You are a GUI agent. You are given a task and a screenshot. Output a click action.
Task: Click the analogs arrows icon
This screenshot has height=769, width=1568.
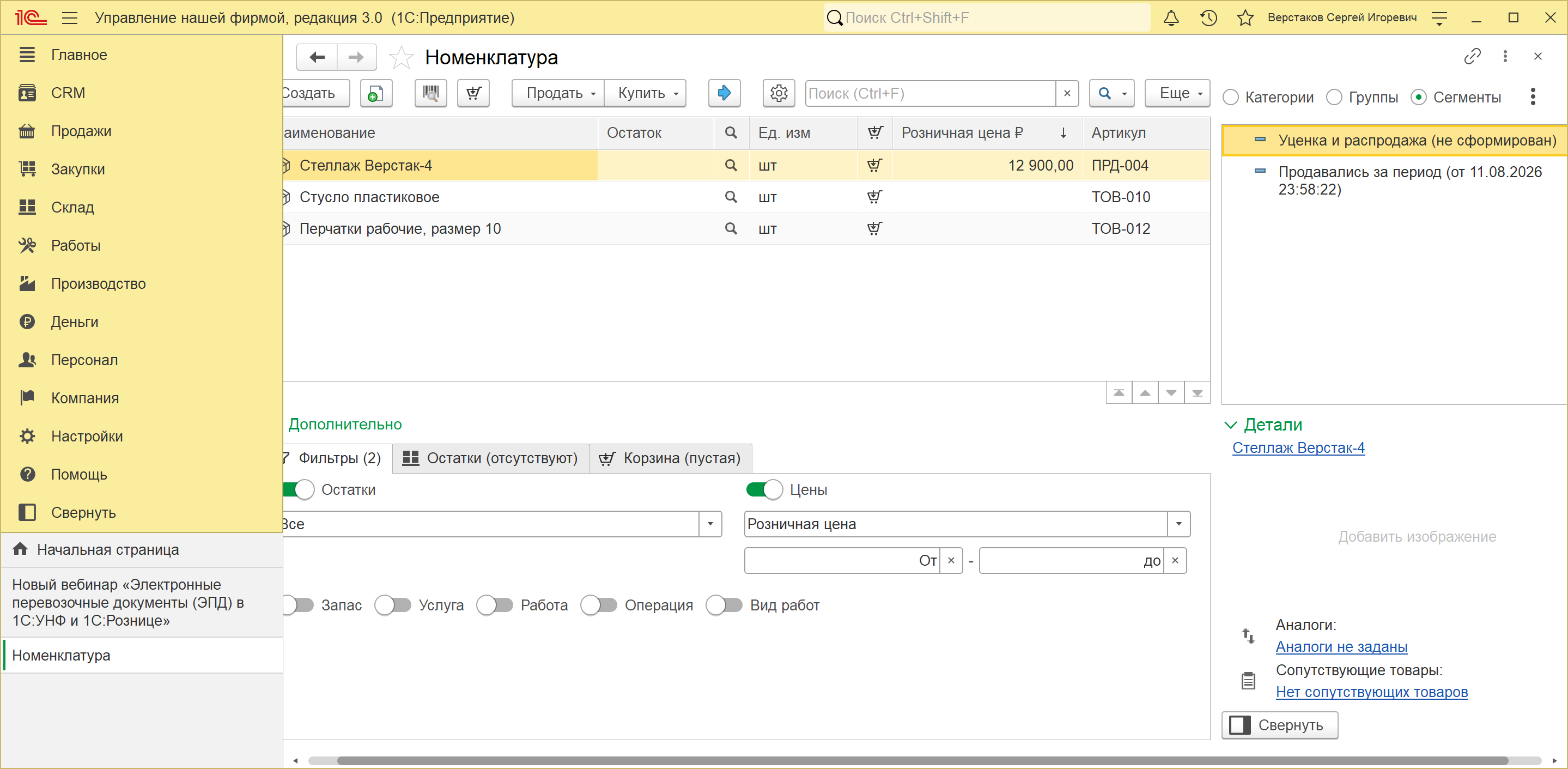[1248, 636]
